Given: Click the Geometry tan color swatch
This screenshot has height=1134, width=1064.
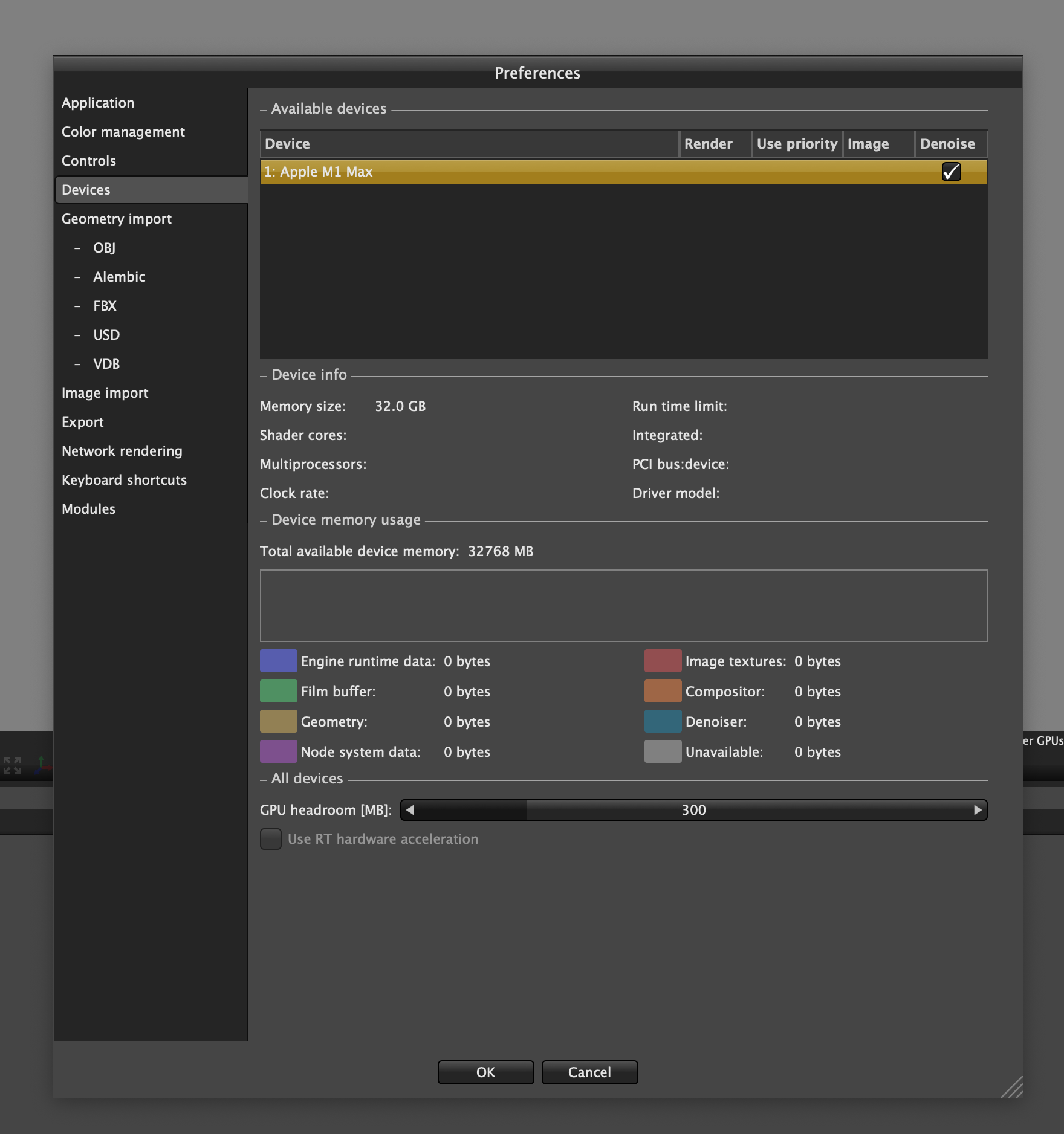Looking at the screenshot, I should click(x=279, y=722).
